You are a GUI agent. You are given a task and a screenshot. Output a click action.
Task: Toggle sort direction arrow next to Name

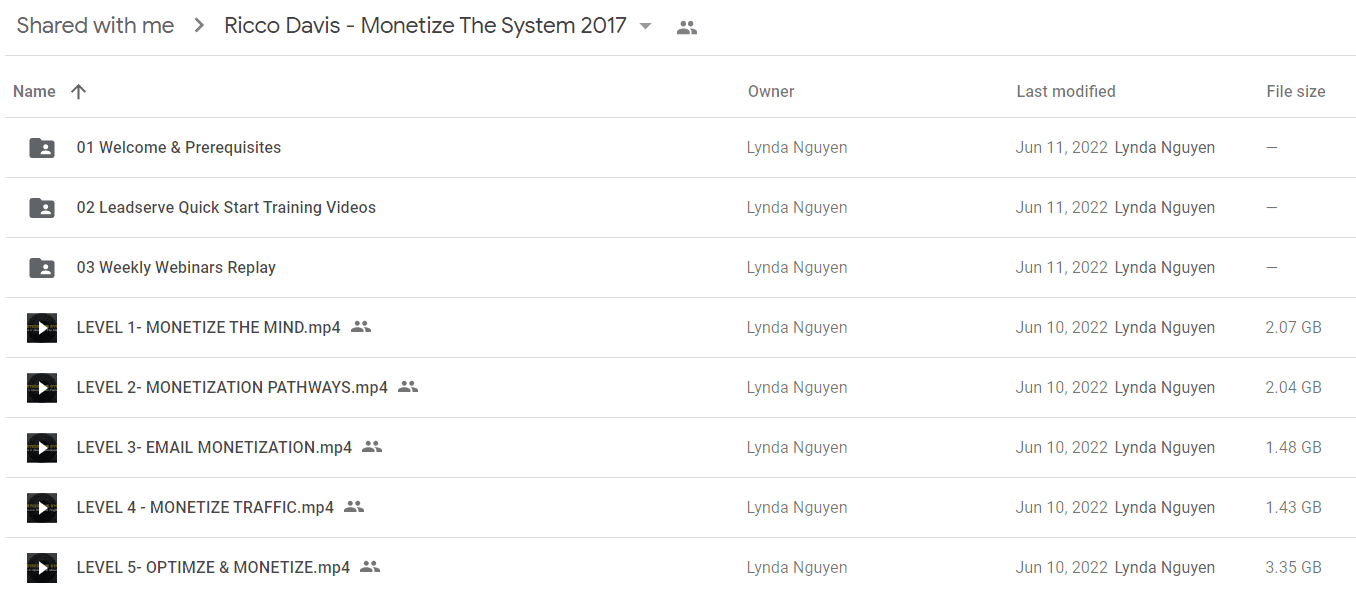point(78,91)
